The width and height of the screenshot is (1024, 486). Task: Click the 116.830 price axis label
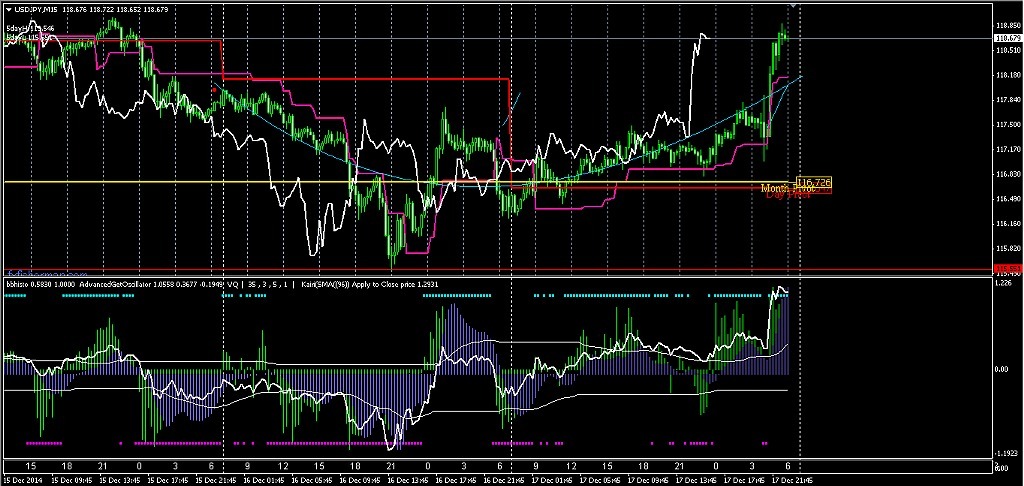click(1007, 174)
